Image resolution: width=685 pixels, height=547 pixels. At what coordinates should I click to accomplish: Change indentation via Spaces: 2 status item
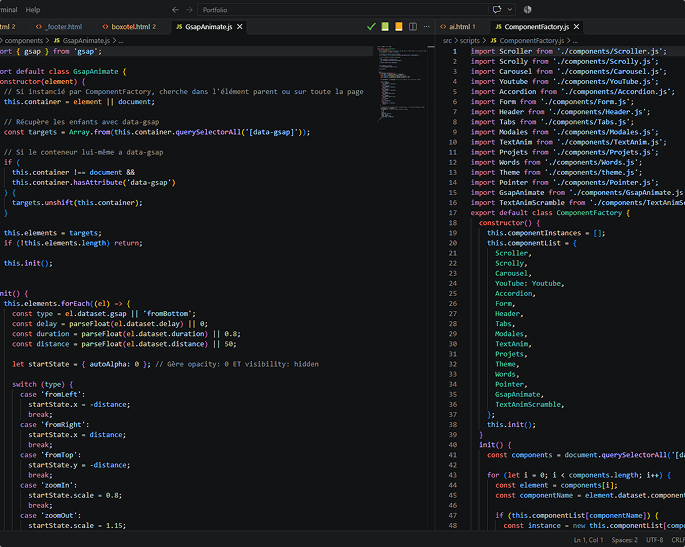624,540
